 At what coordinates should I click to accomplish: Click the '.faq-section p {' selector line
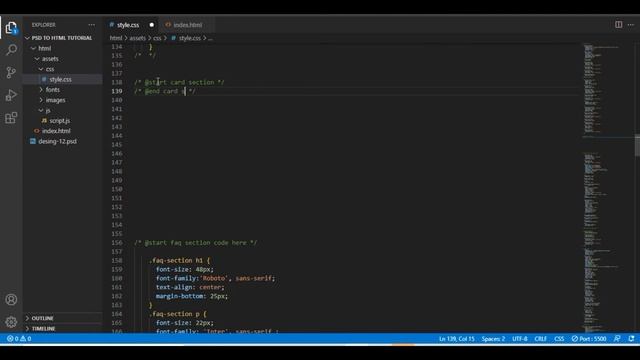point(178,314)
